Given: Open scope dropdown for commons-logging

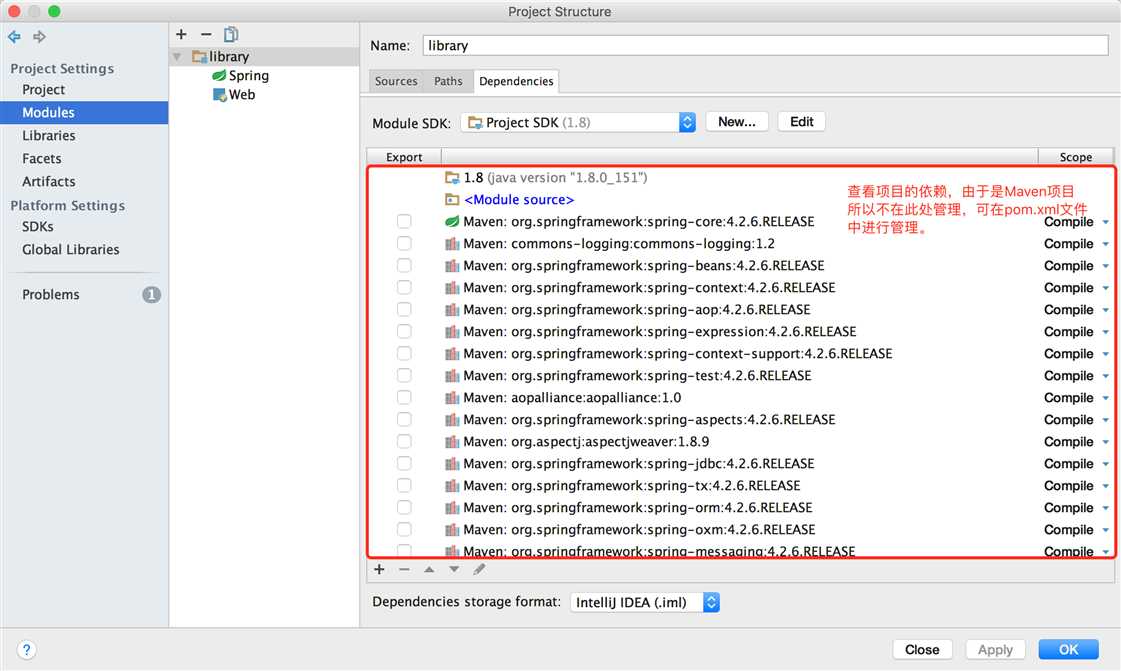Looking at the screenshot, I should (x=1105, y=244).
